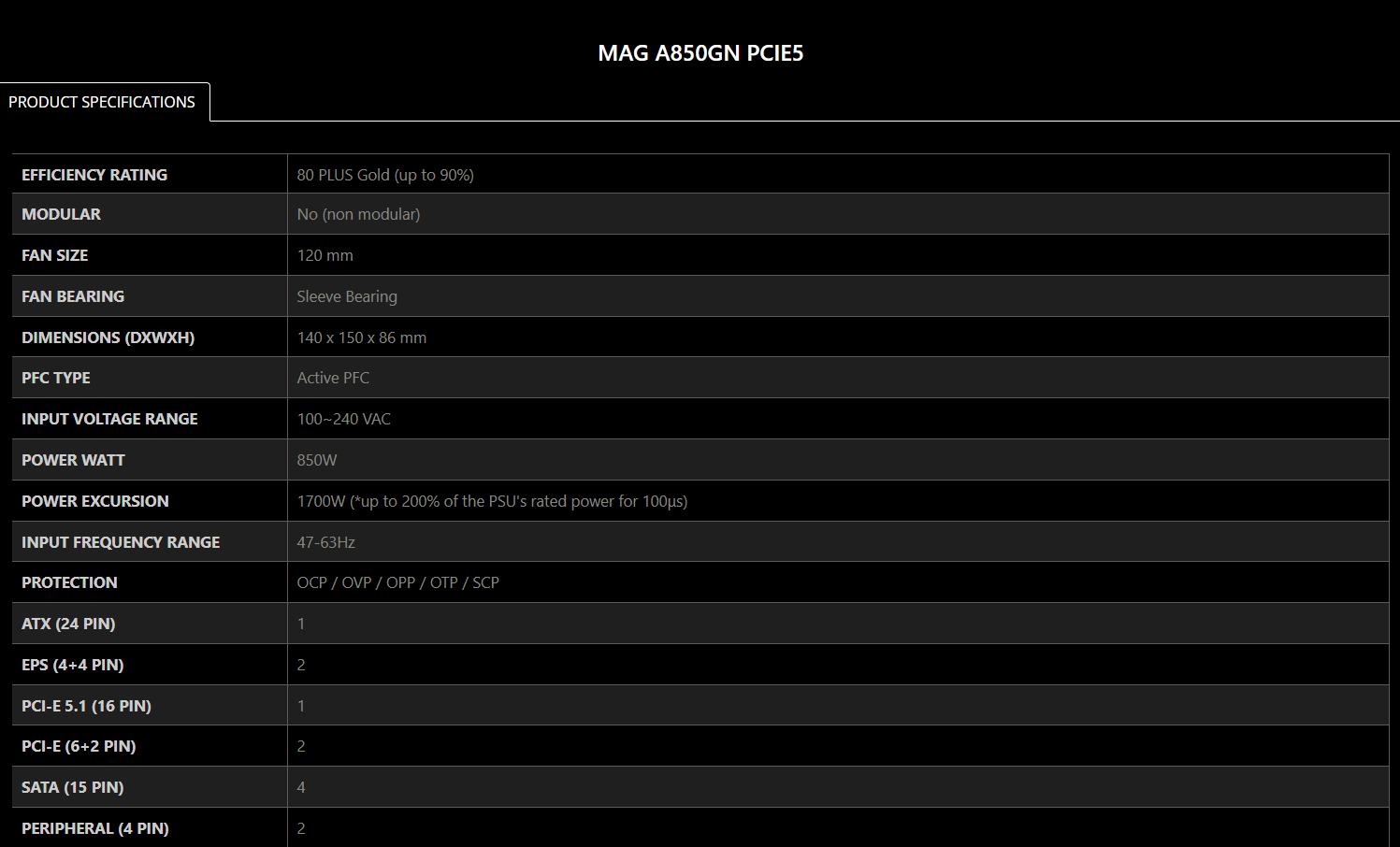Image resolution: width=1400 pixels, height=847 pixels.
Task: Click the 80 PLUS Gold efficiency value
Action: click(x=385, y=175)
